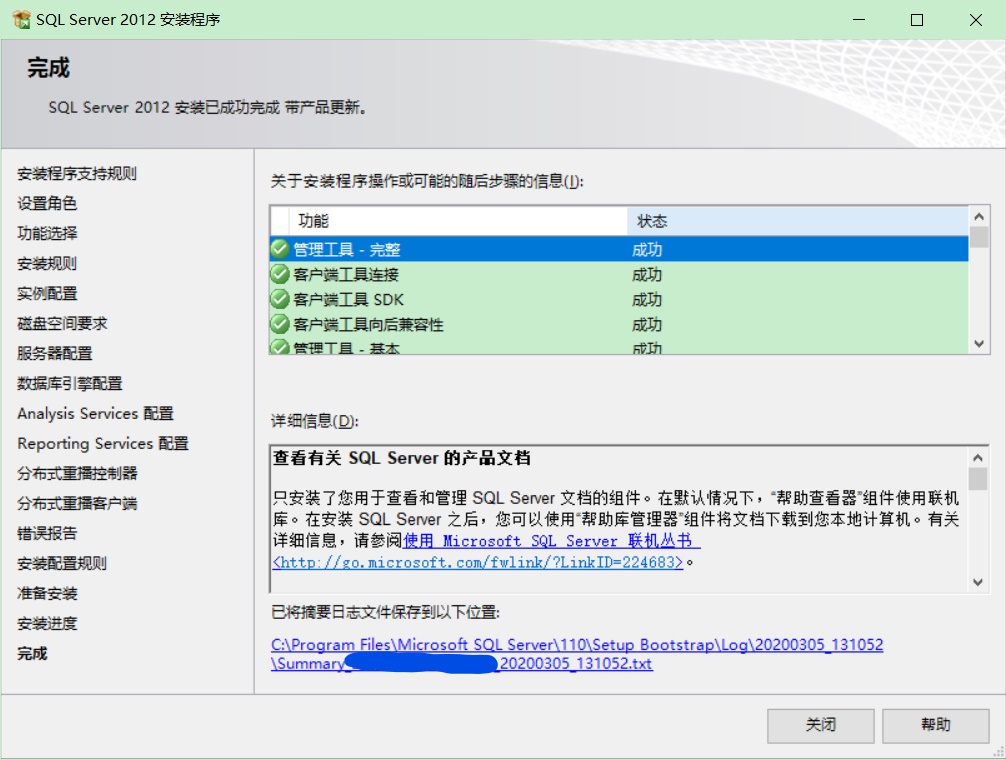Image resolution: width=1006 pixels, height=760 pixels.
Task: Click bold 完成 step in sidebar
Action: [32, 654]
